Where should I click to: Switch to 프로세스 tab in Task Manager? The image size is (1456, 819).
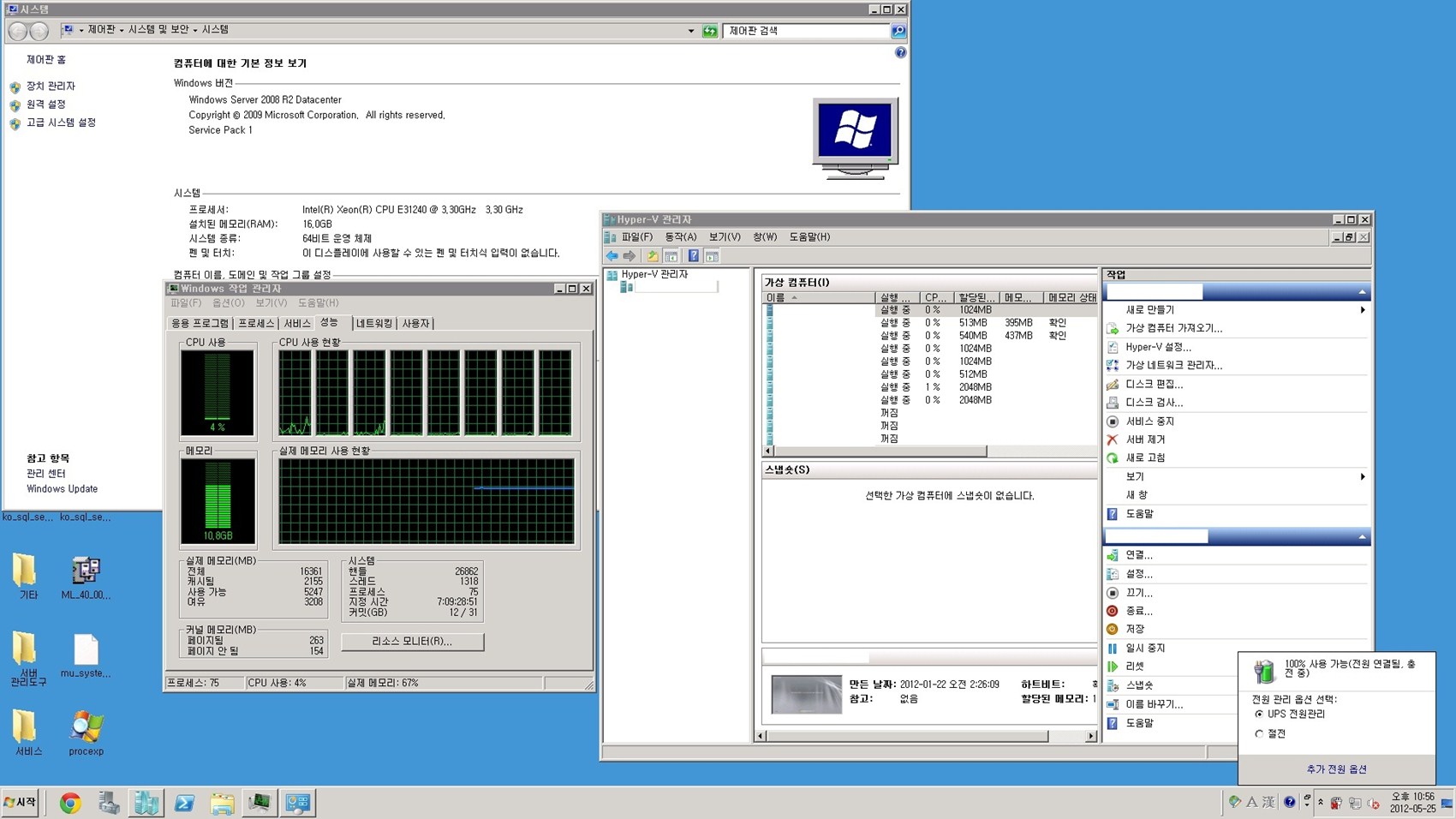point(256,323)
